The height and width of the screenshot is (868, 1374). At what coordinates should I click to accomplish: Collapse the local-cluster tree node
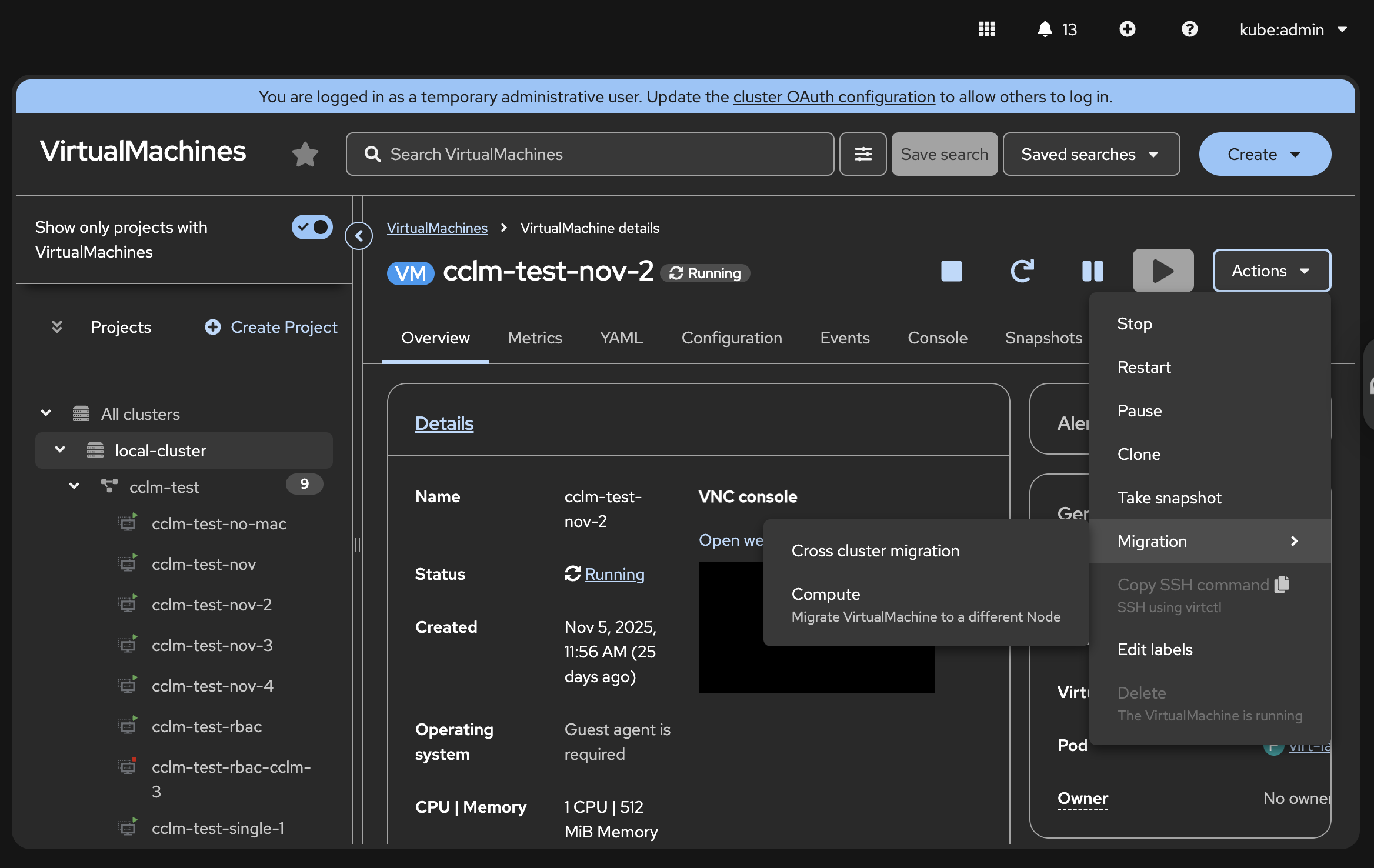60,450
